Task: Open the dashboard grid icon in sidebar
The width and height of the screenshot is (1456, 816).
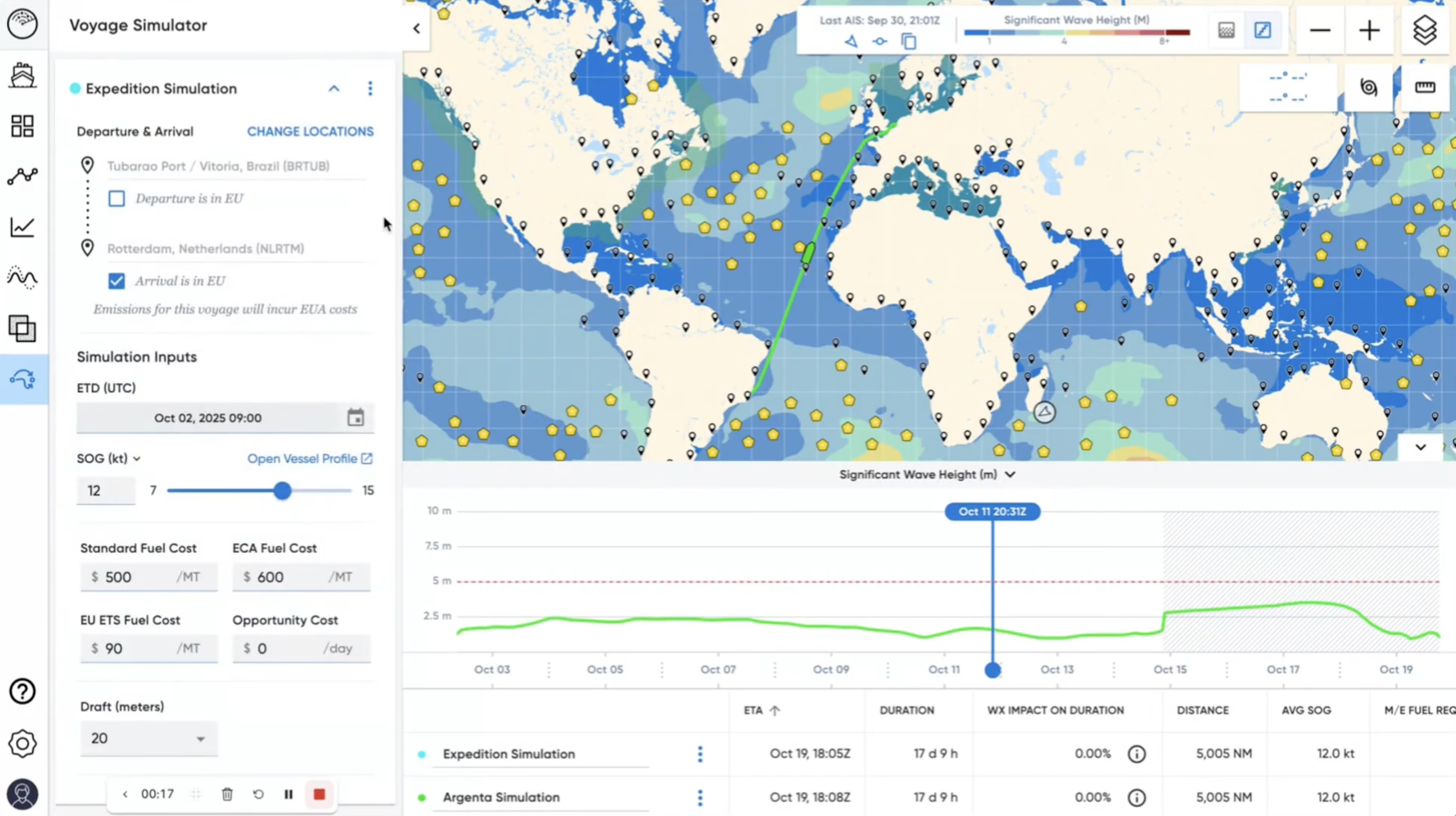Action: click(x=23, y=126)
